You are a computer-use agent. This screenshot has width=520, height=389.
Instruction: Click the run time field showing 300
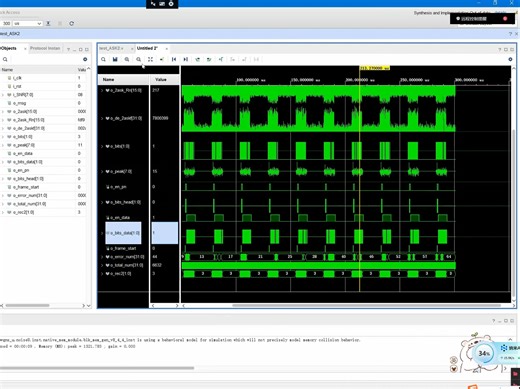[x=6, y=23]
